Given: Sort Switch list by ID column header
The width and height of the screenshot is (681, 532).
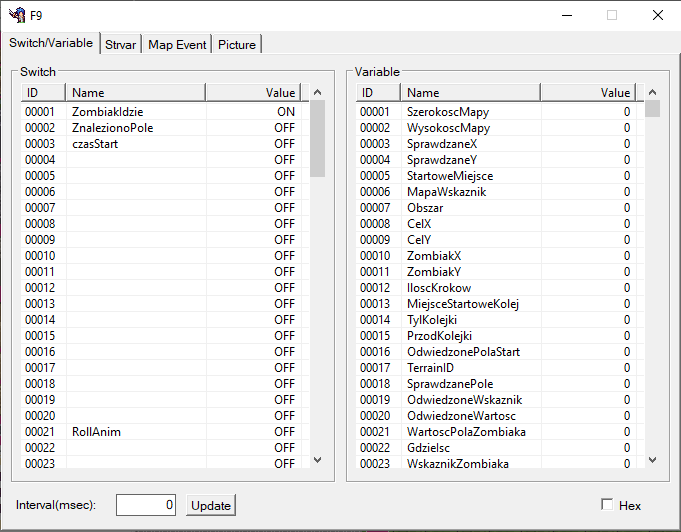Looking at the screenshot, I should [x=43, y=93].
